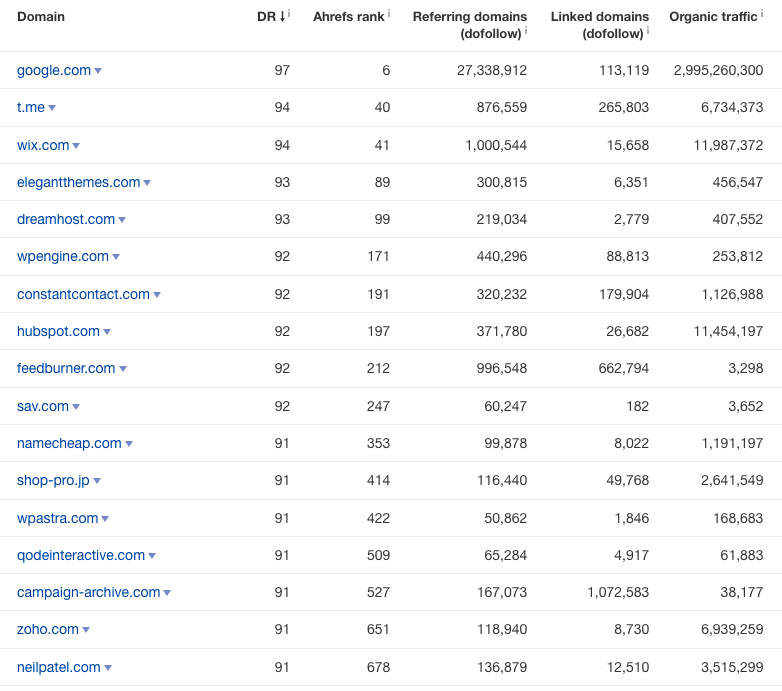This screenshot has width=782, height=691.
Task: Expand the dropdown arrow beside elegantthemes.com
Action: click(147, 183)
